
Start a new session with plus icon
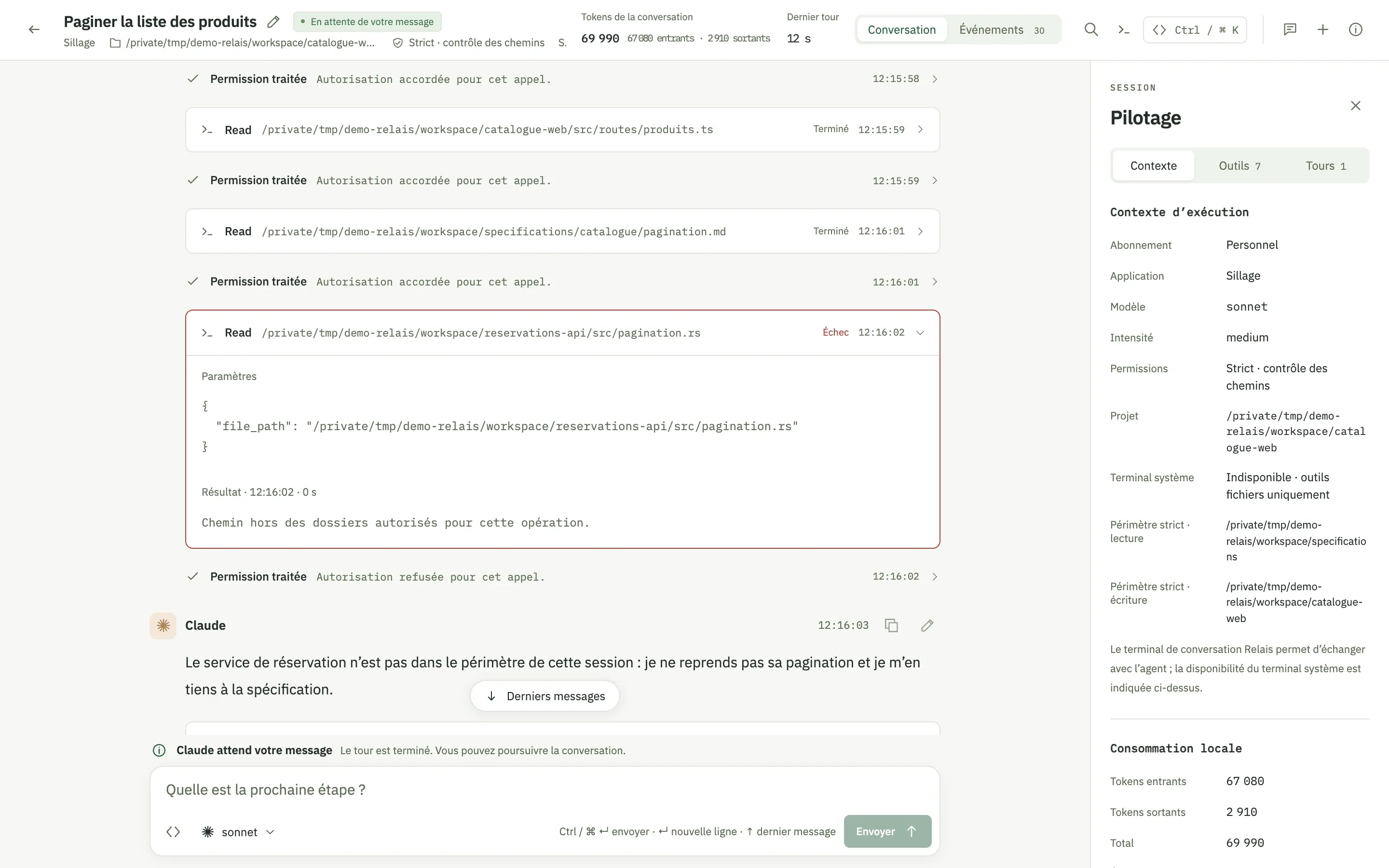click(1322, 30)
